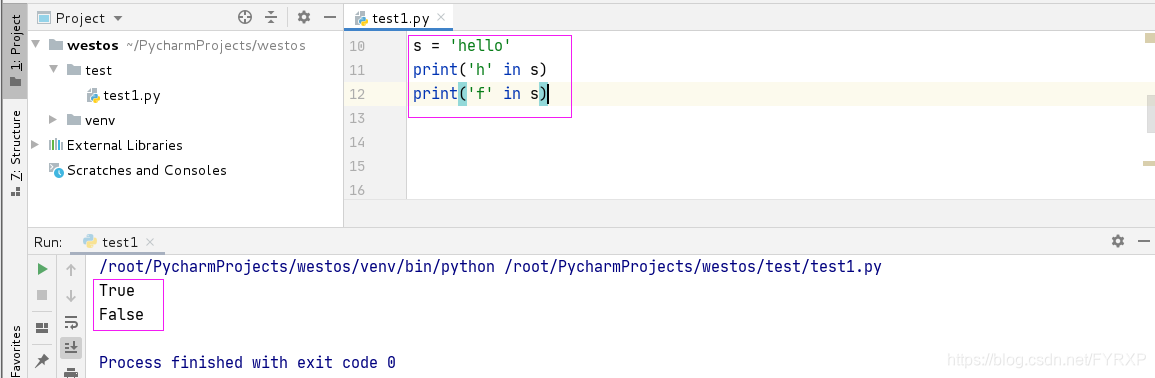1155x378 pixels.
Task: Collapse the westos root folder
Action: click(36, 45)
